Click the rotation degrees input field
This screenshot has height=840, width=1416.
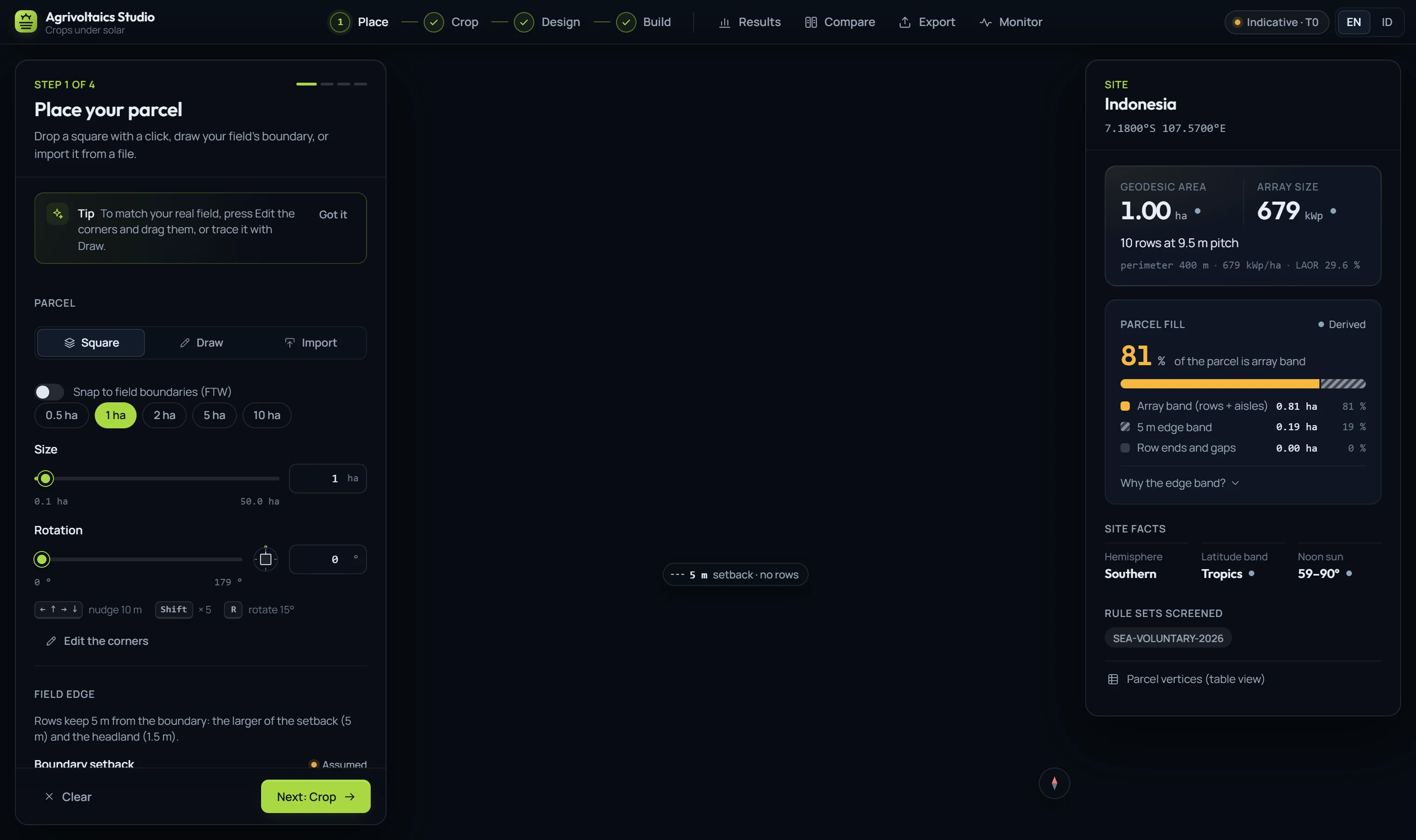point(328,559)
